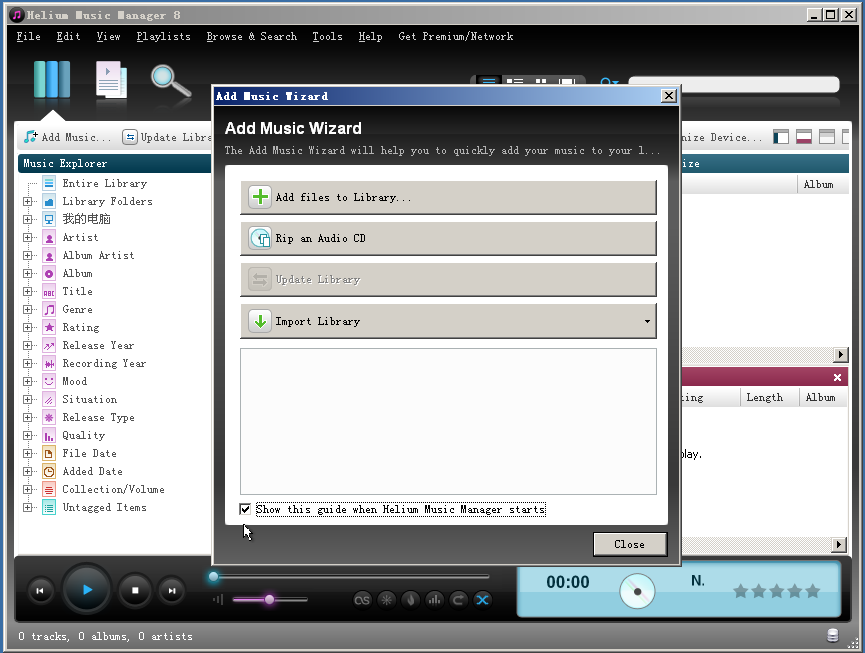Click the Mood smiley icon
This screenshot has width=865, height=653.
click(49, 382)
